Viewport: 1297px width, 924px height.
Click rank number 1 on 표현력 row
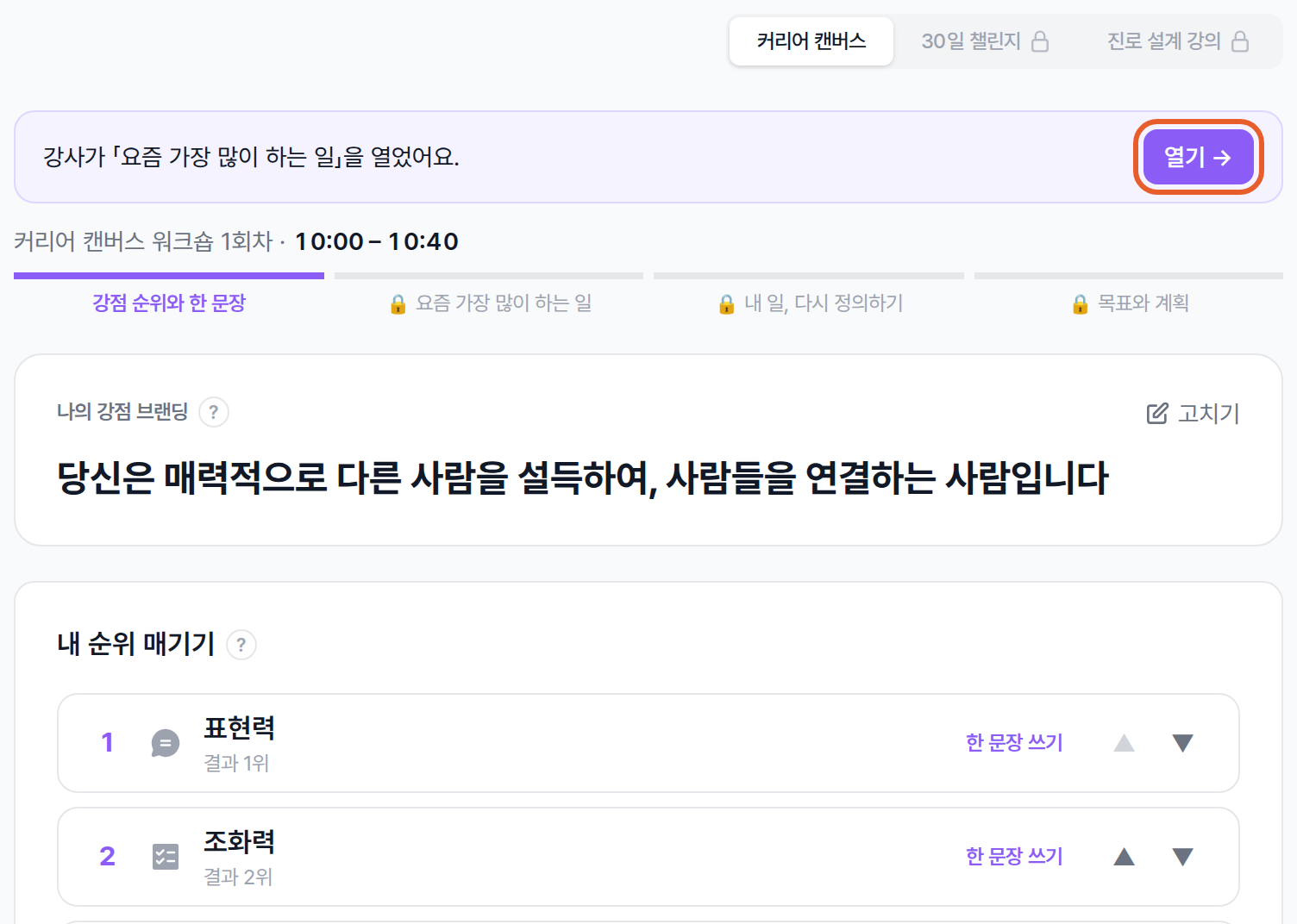point(107,743)
